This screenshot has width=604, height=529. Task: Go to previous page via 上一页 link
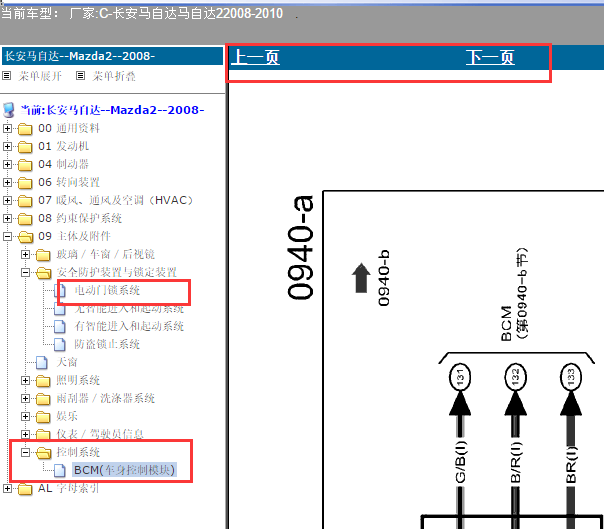pos(255,57)
